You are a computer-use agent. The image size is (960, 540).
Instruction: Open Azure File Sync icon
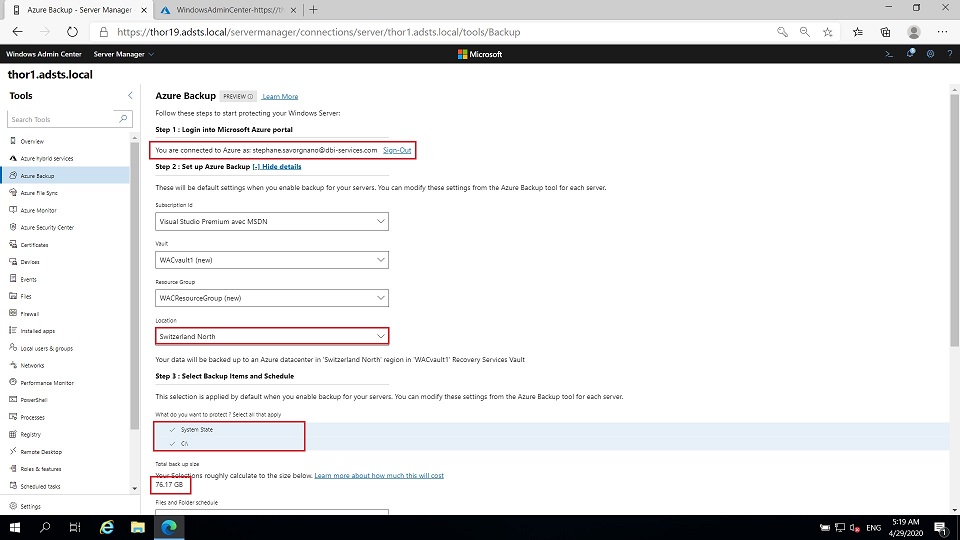click(13, 192)
